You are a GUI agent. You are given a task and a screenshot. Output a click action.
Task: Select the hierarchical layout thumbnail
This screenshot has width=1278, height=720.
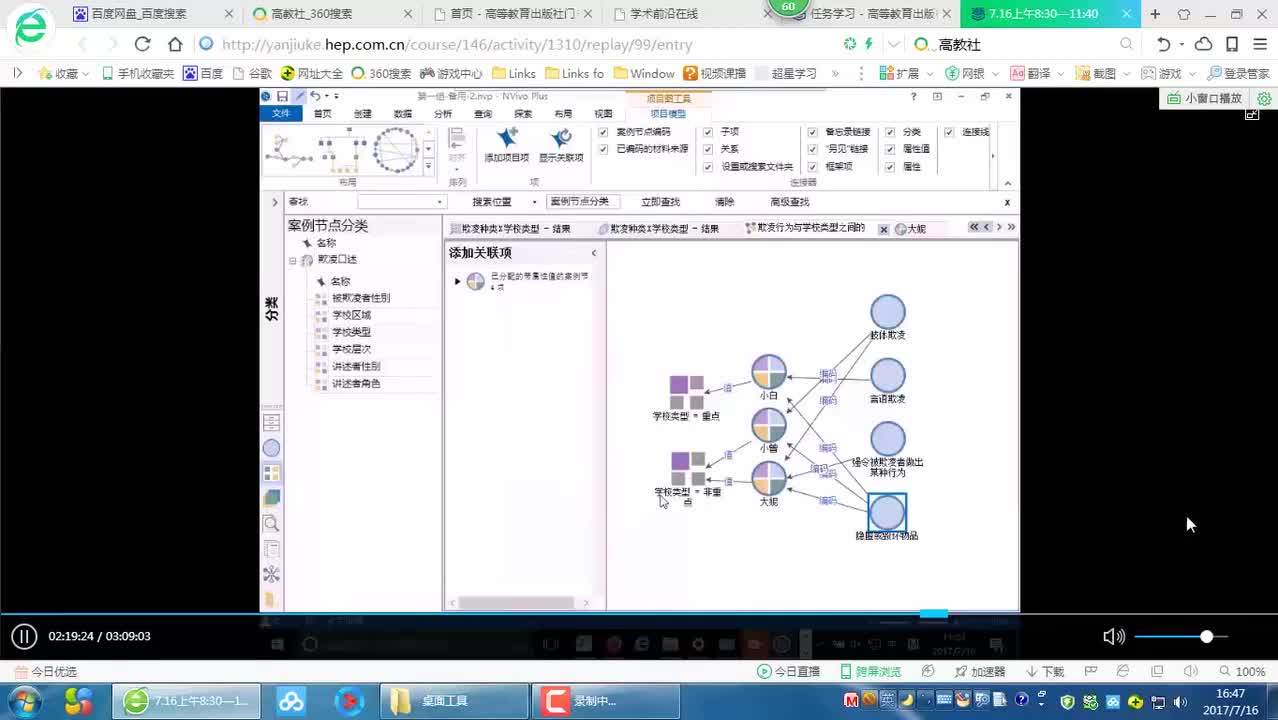click(x=342, y=150)
